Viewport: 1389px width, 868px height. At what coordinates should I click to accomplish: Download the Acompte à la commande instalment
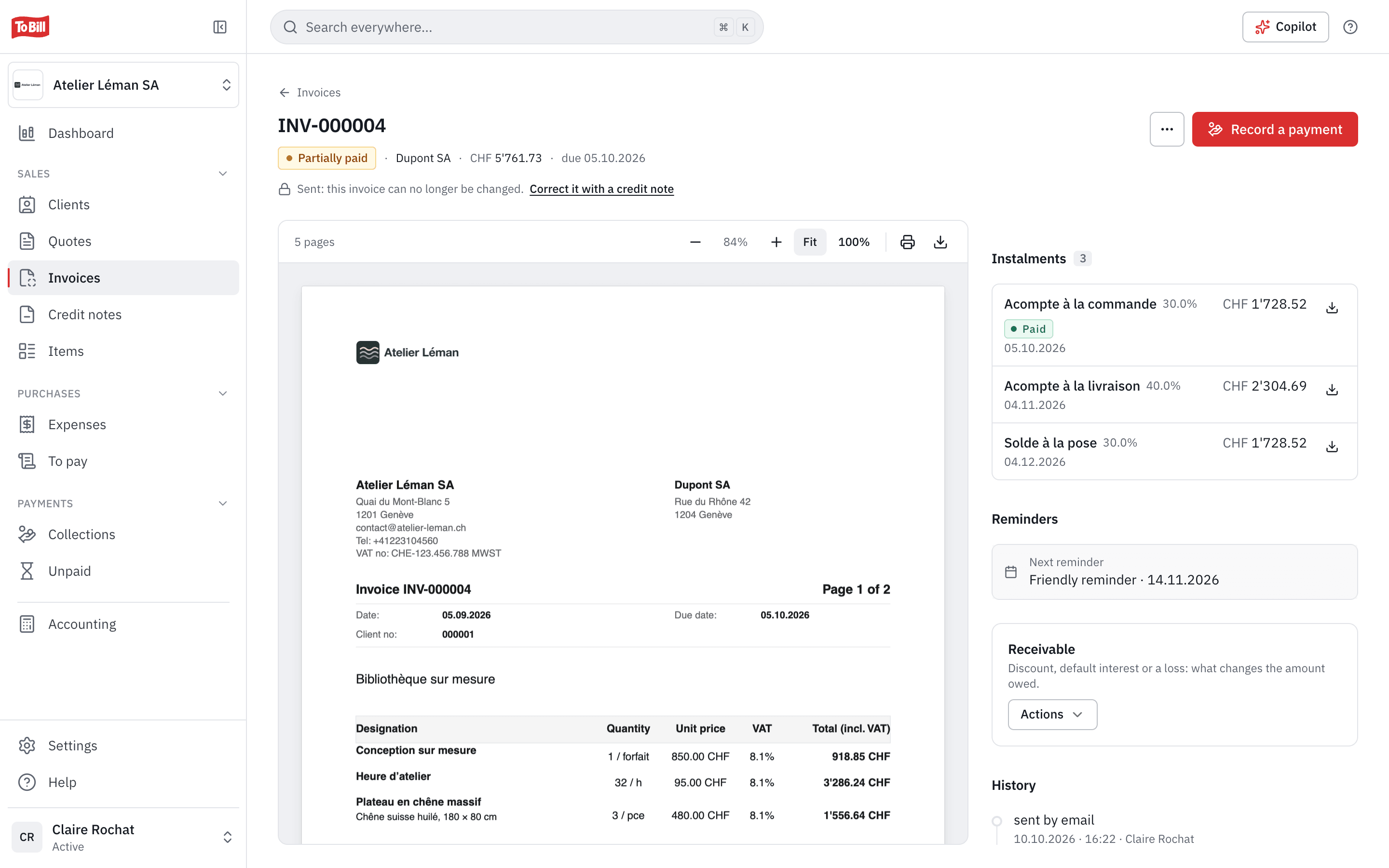(x=1332, y=308)
